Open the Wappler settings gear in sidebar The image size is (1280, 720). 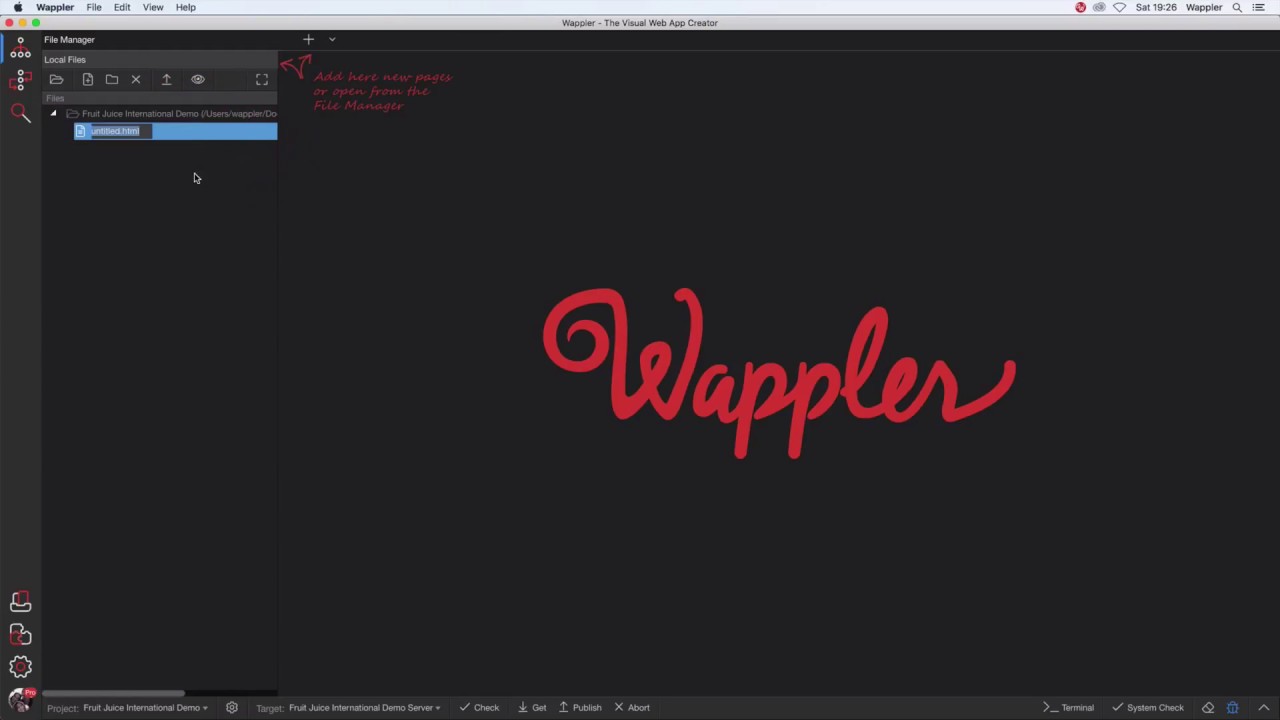click(20, 667)
